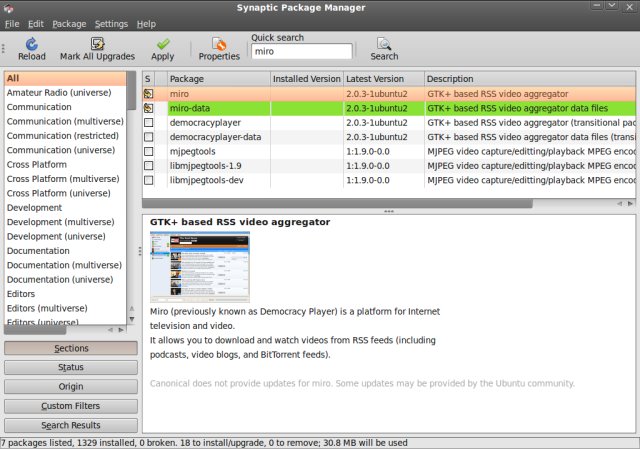Click the Custom Filters button
The image size is (640, 449).
(x=71, y=406)
